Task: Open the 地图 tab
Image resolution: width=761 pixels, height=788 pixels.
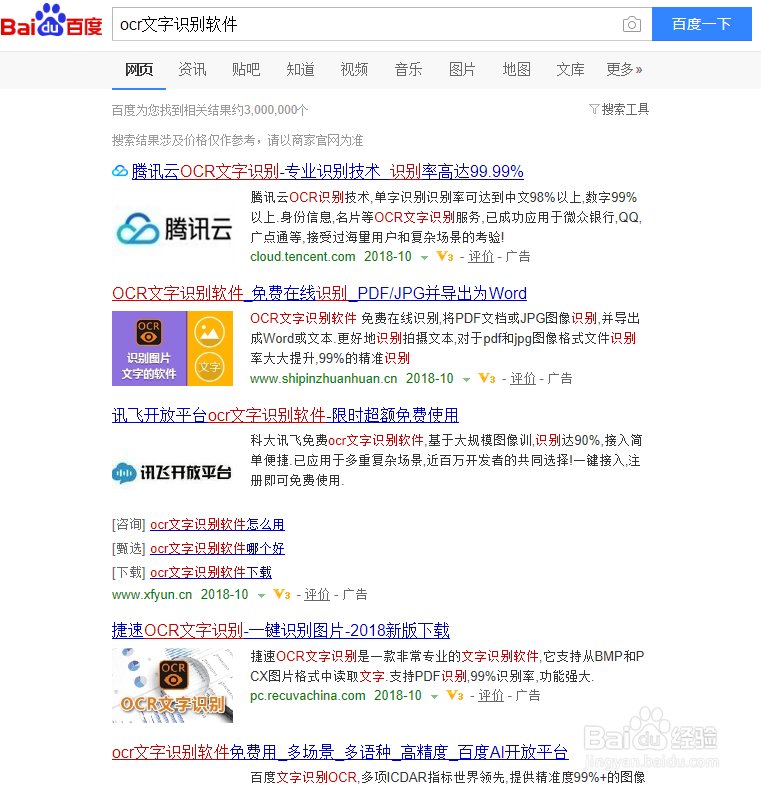Action: click(516, 69)
